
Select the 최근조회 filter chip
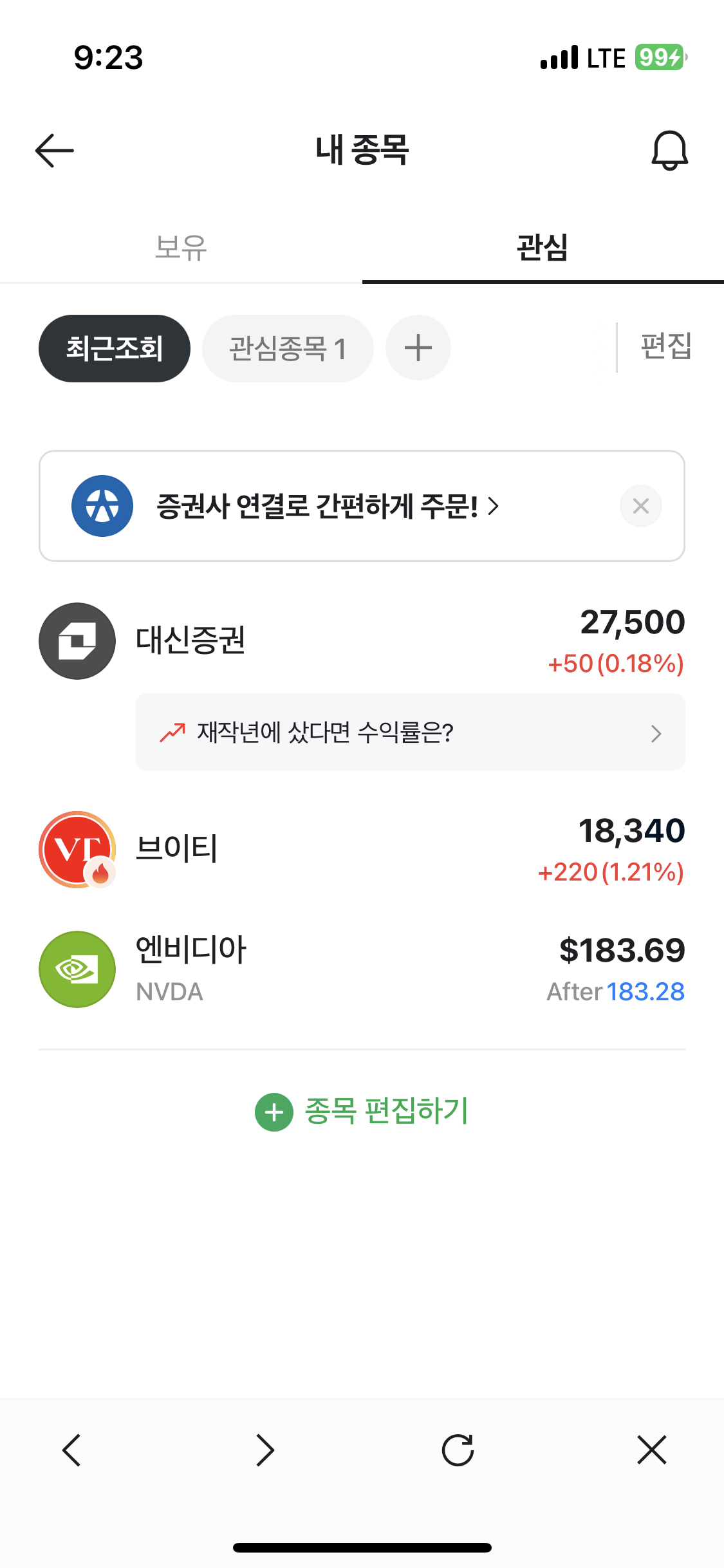(x=115, y=348)
